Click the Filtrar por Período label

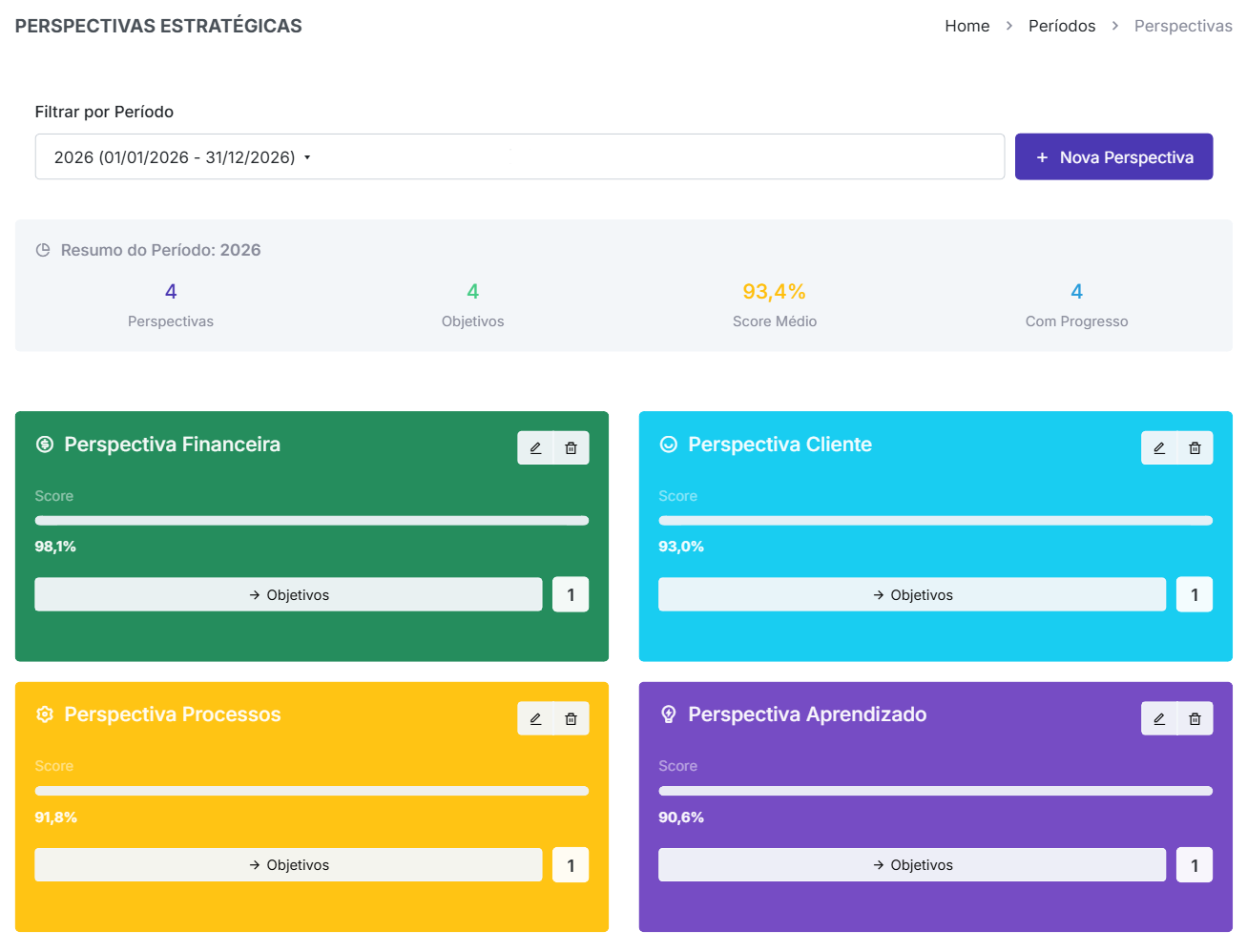click(104, 112)
